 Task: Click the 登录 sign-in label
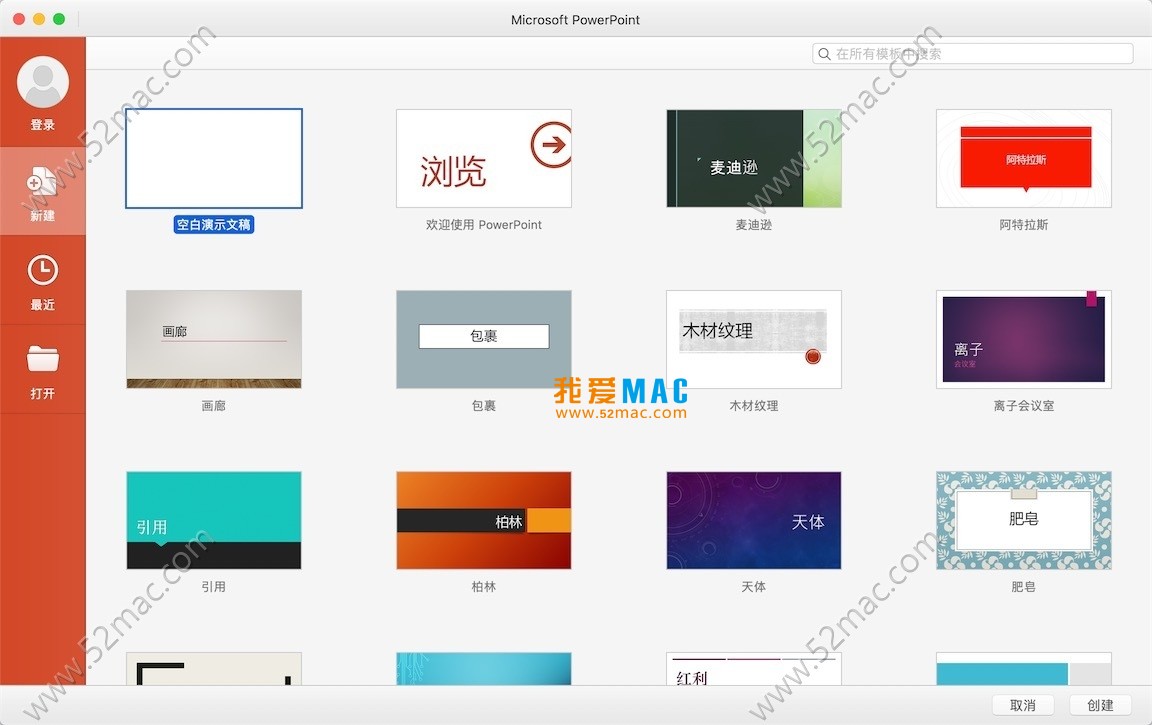click(43, 125)
